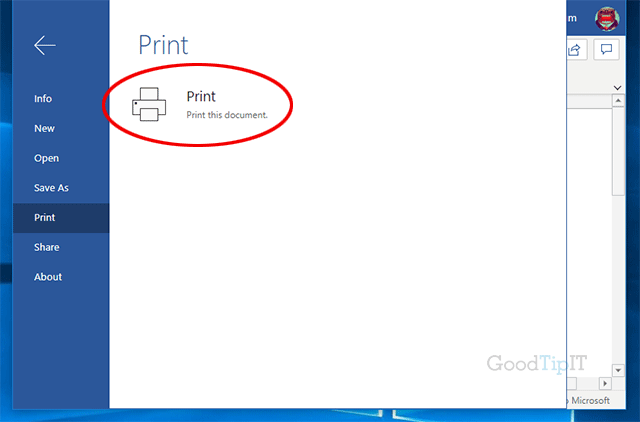Click the printer icon

click(x=149, y=104)
